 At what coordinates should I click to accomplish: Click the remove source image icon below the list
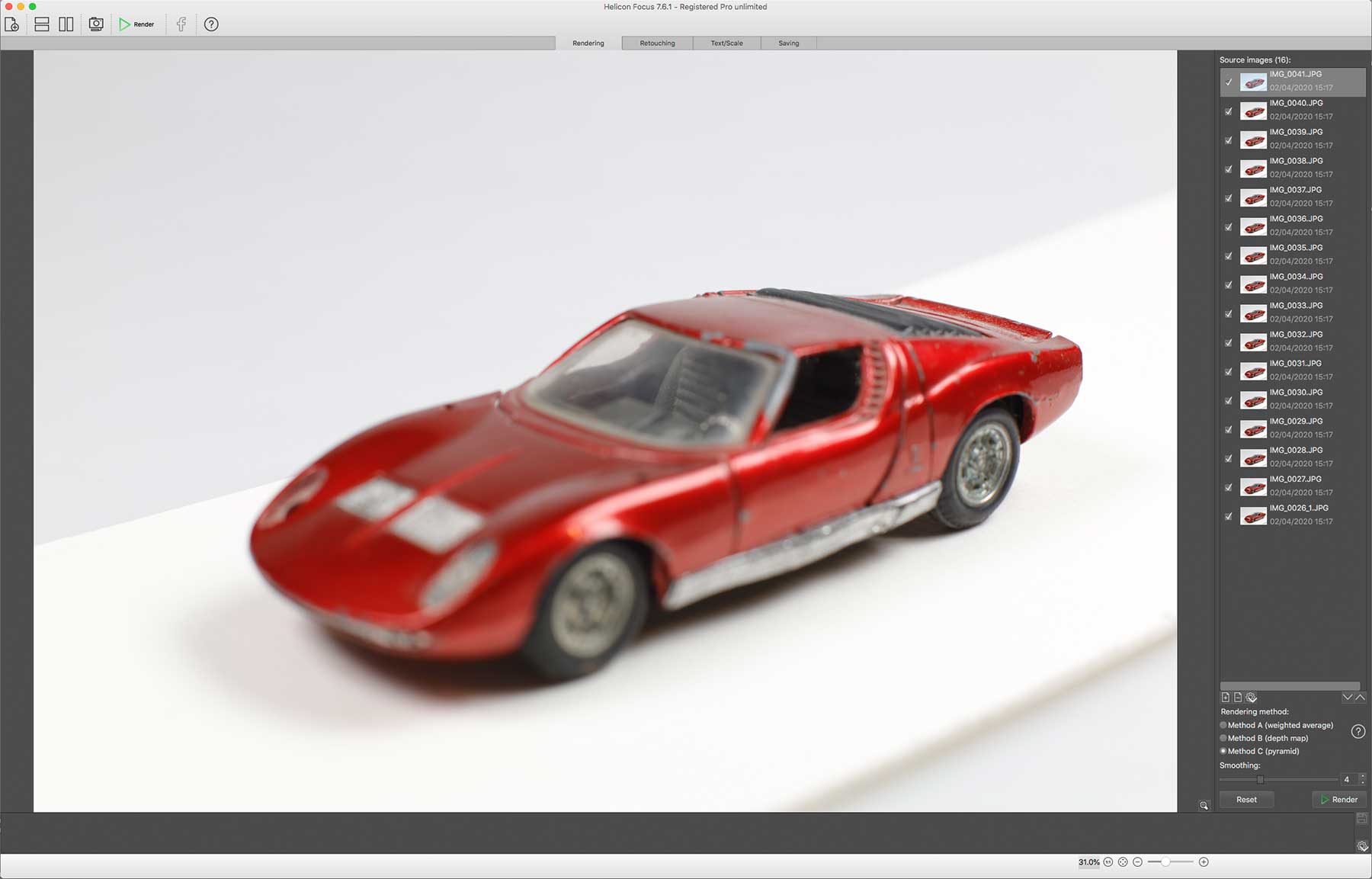[x=1238, y=698]
